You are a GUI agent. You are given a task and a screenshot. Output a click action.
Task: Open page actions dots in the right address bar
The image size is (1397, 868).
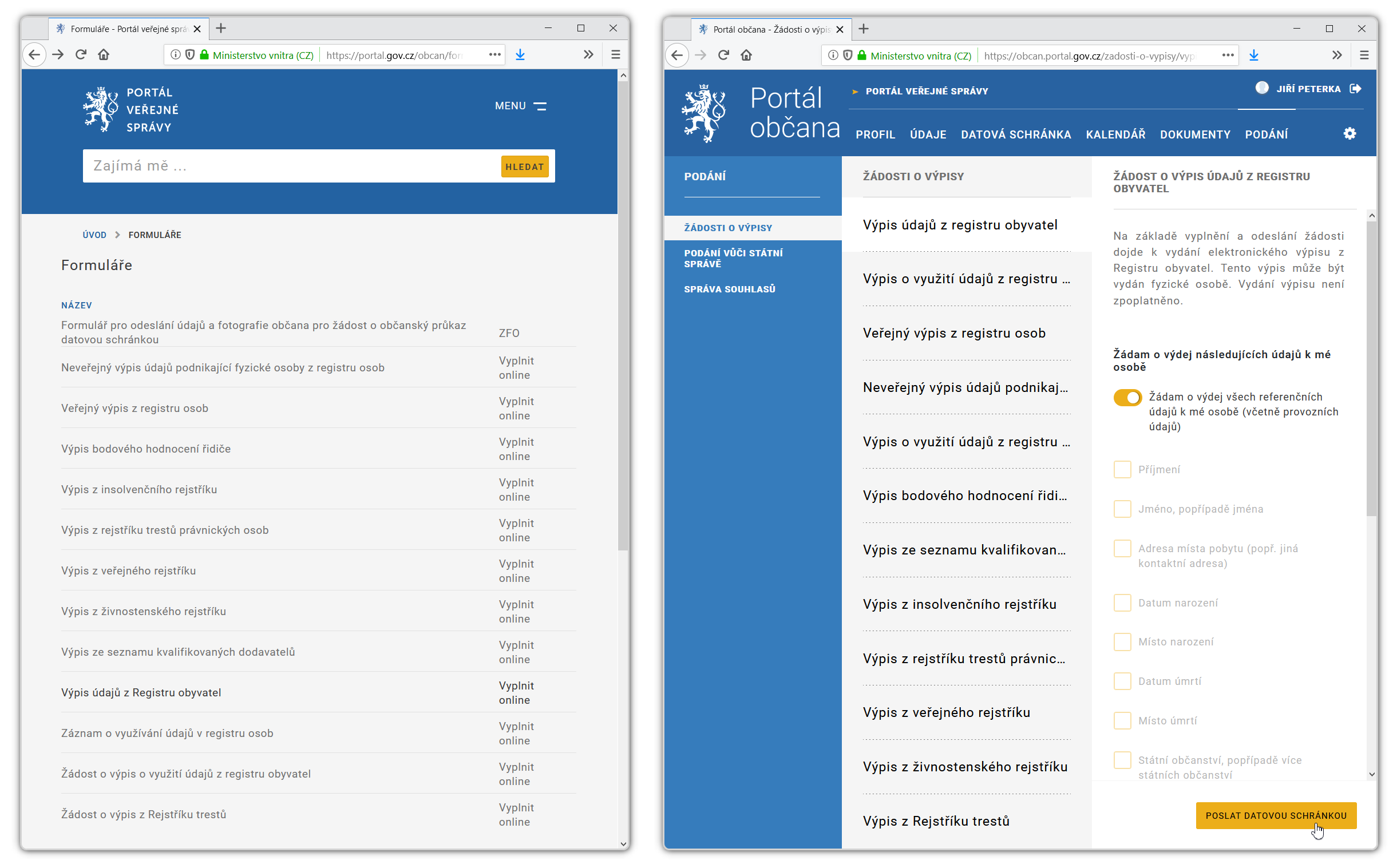point(1228,55)
